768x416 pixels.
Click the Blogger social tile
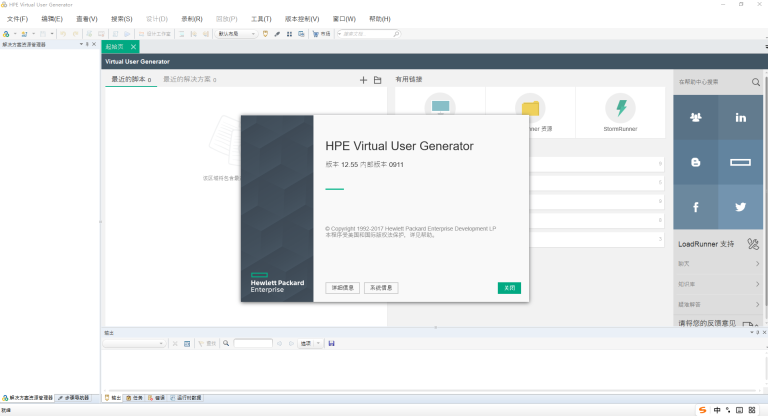[x=695, y=162]
